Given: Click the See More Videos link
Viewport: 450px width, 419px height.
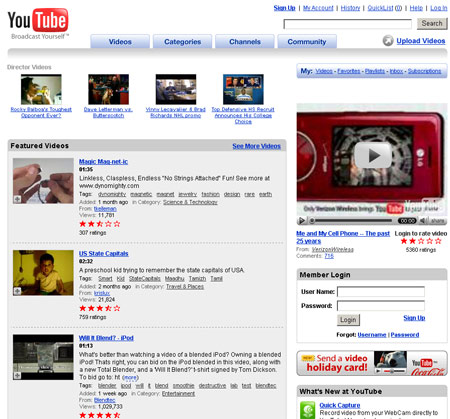Looking at the screenshot, I should pyautogui.click(x=256, y=146).
